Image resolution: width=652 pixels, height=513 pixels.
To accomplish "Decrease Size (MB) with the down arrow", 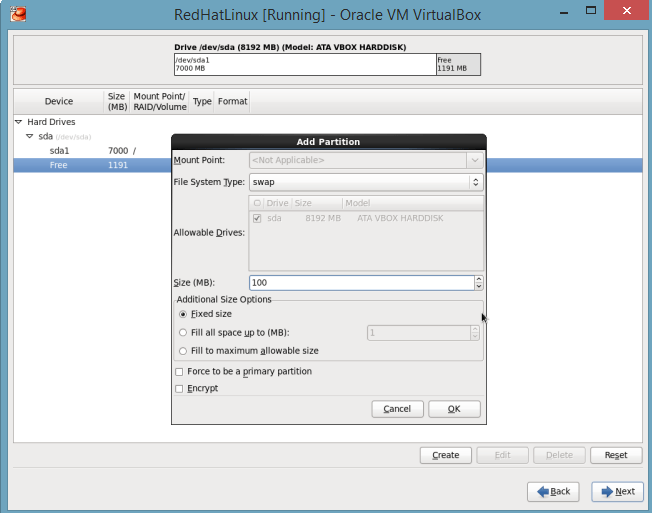I will (479, 286).
